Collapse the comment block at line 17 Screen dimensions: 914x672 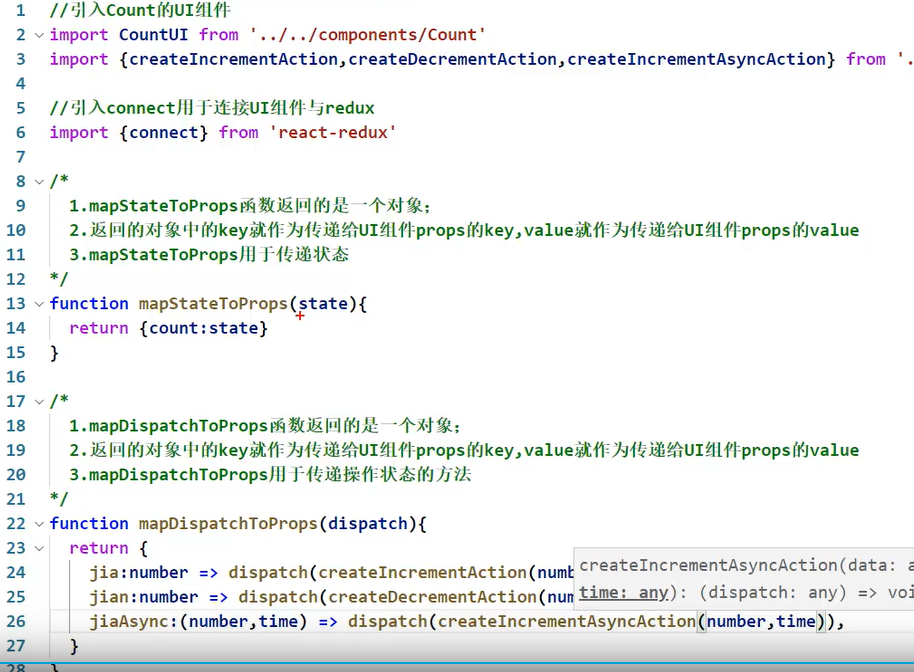point(39,402)
